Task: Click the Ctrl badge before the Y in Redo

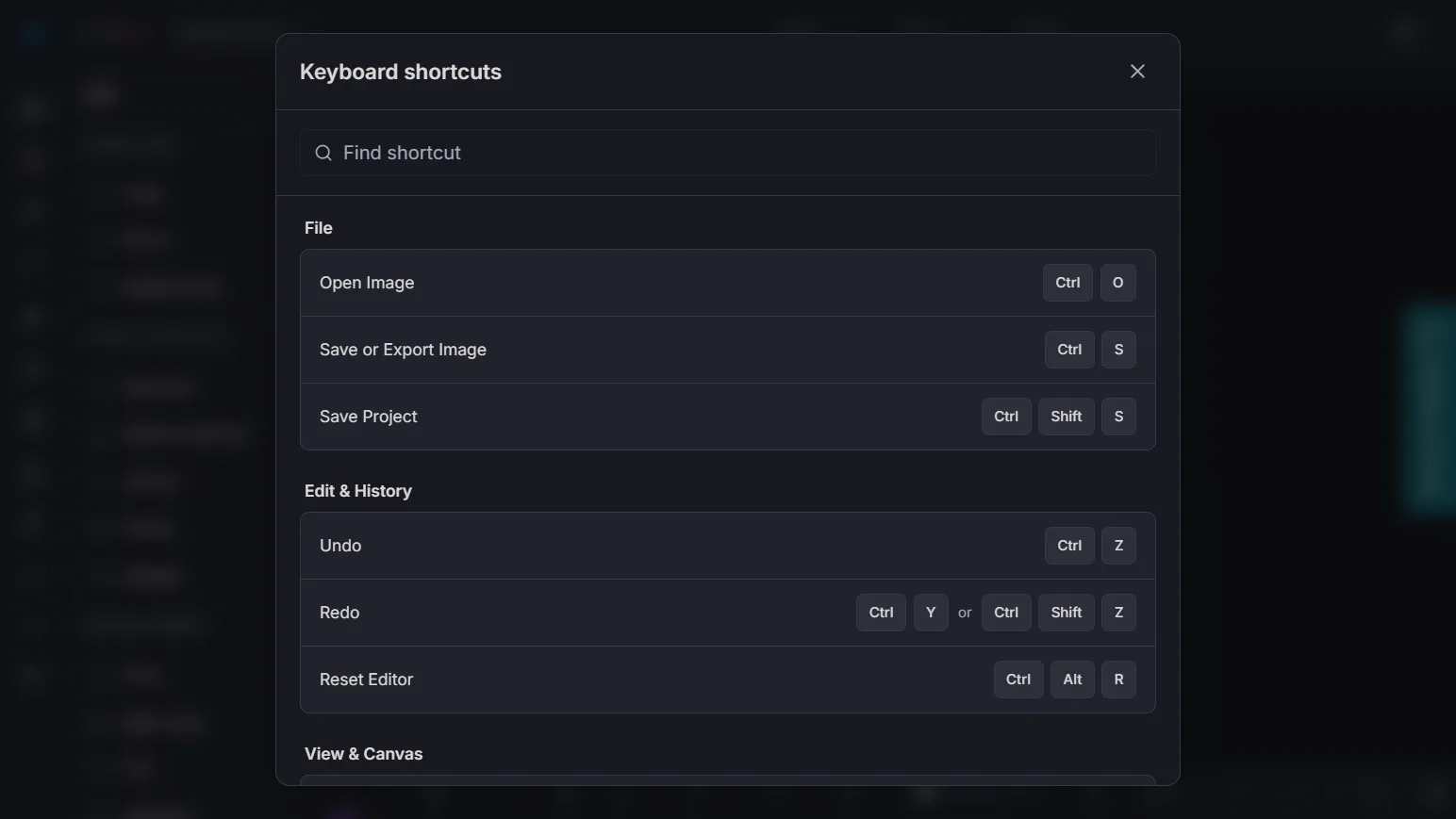Action: coord(880,612)
